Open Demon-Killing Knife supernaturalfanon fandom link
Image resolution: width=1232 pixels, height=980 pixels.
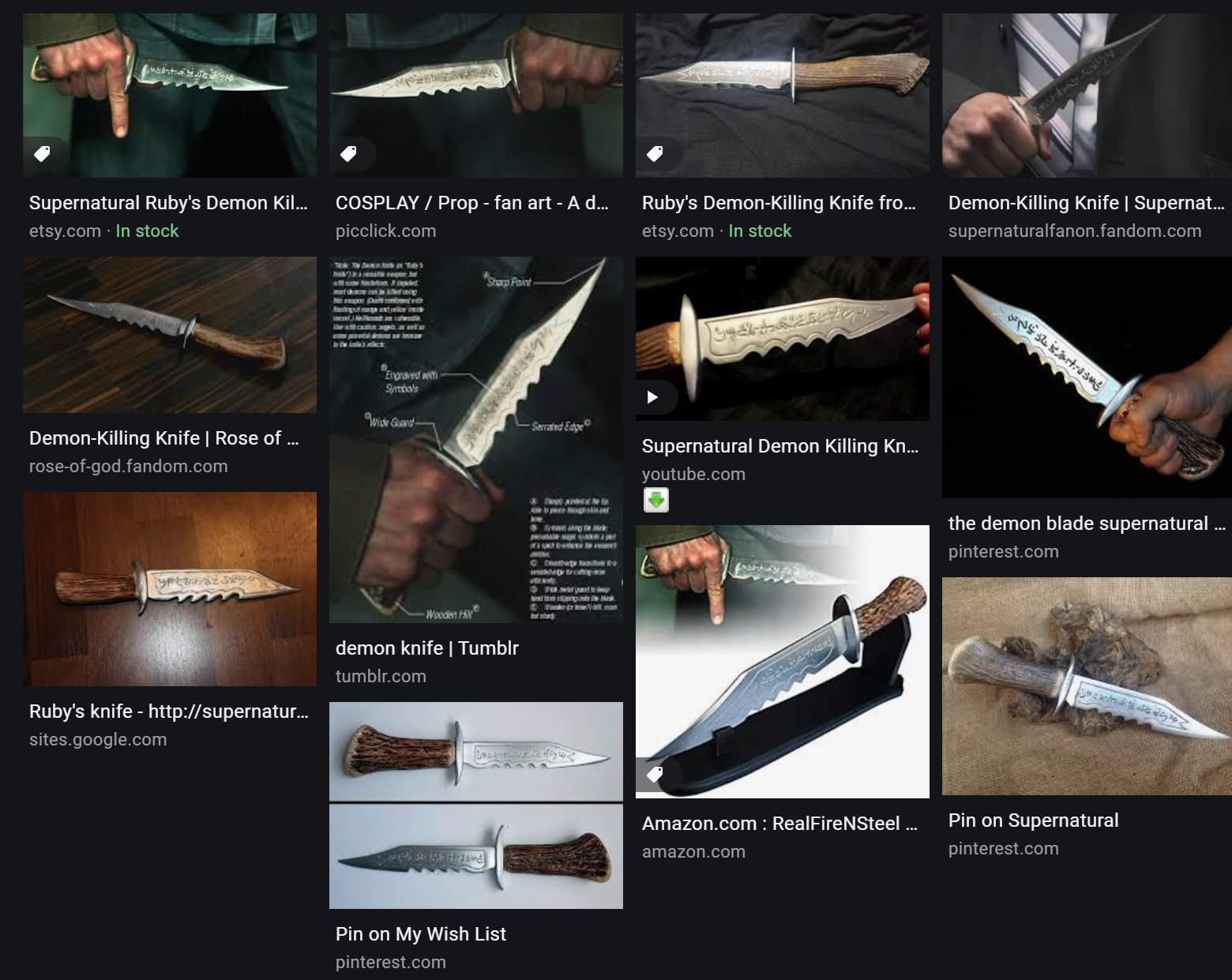1086,203
